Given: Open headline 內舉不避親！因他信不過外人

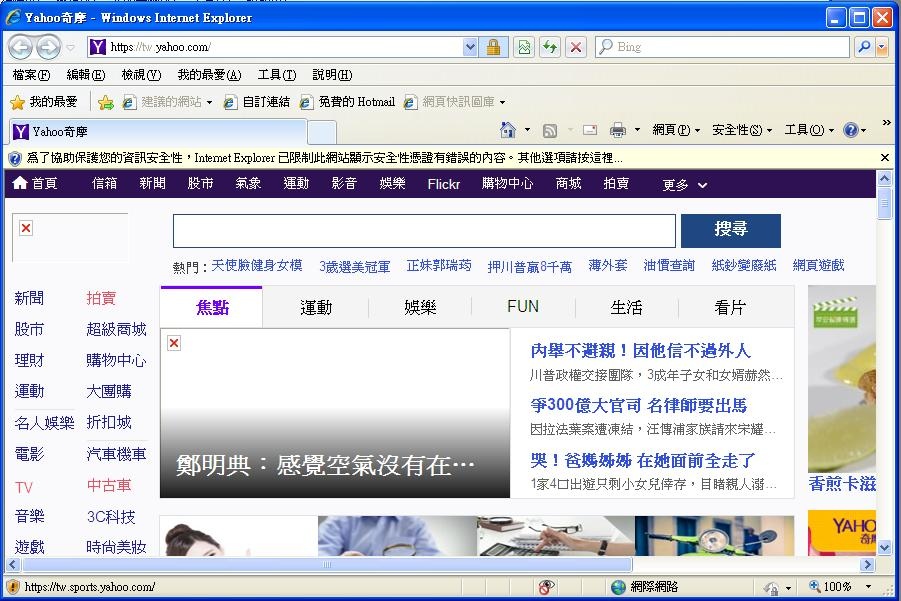Looking at the screenshot, I should tap(640, 350).
